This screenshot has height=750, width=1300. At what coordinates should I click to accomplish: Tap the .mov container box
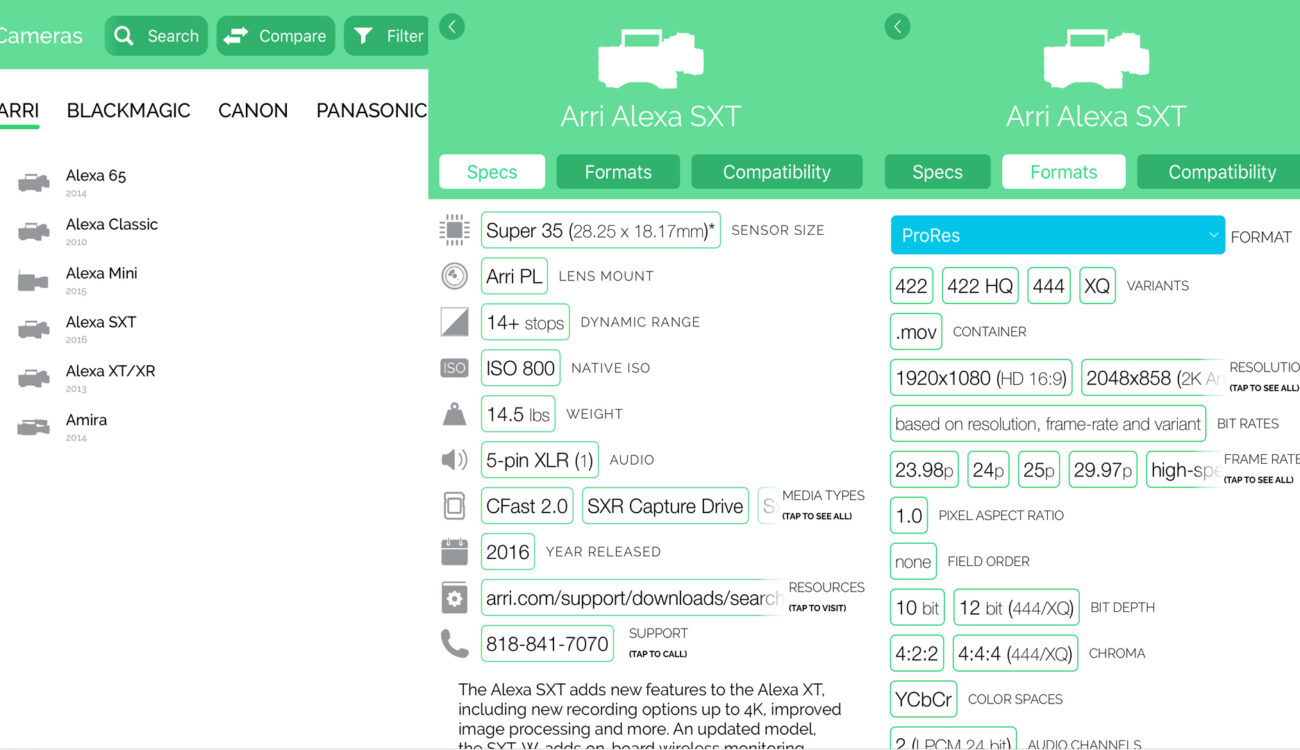pyautogui.click(x=916, y=332)
